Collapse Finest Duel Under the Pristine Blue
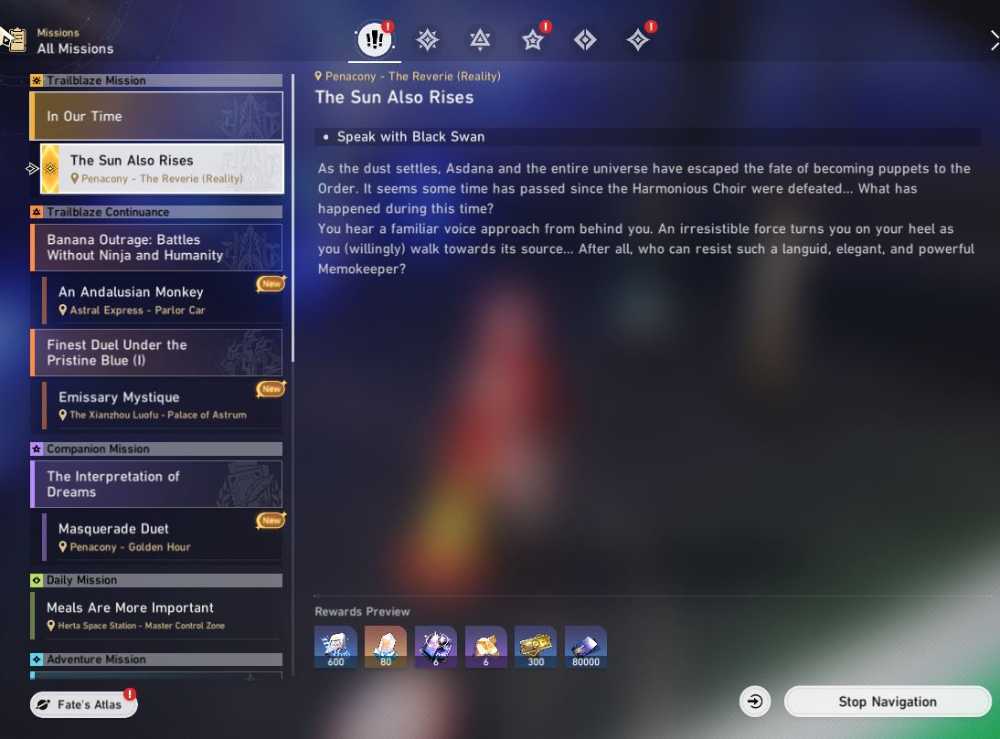This screenshot has width=1000, height=739. [x=156, y=352]
